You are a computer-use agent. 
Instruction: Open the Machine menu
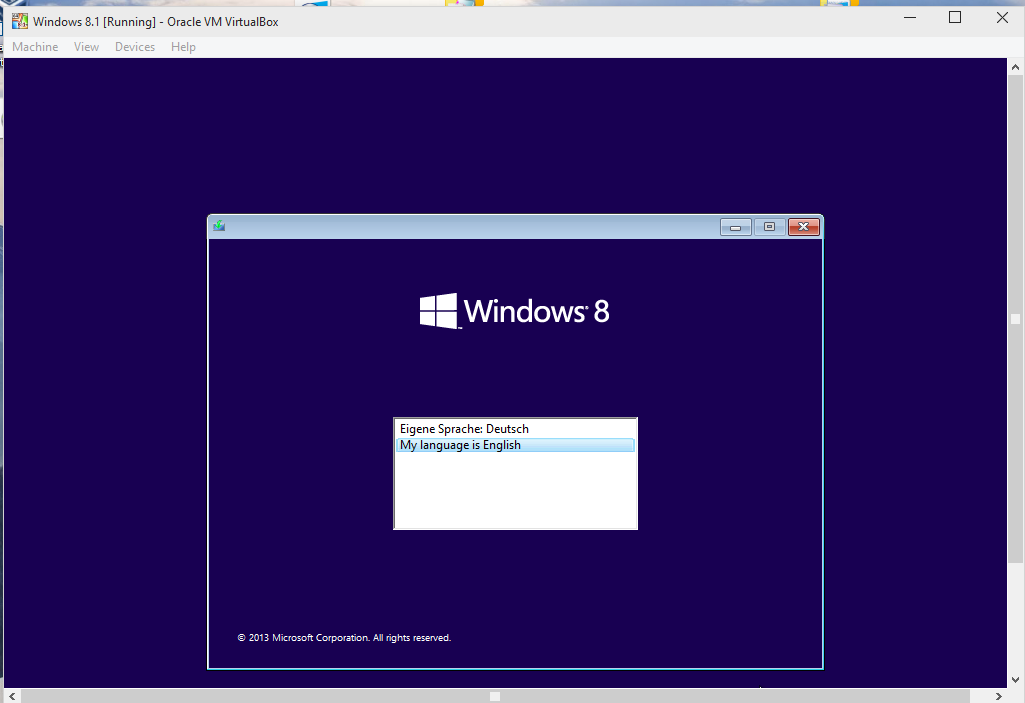35,47
